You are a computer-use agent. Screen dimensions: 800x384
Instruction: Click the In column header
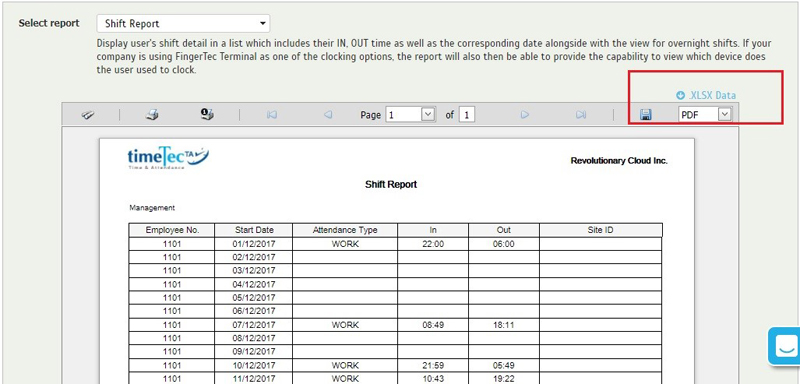[x=433, y=230]
